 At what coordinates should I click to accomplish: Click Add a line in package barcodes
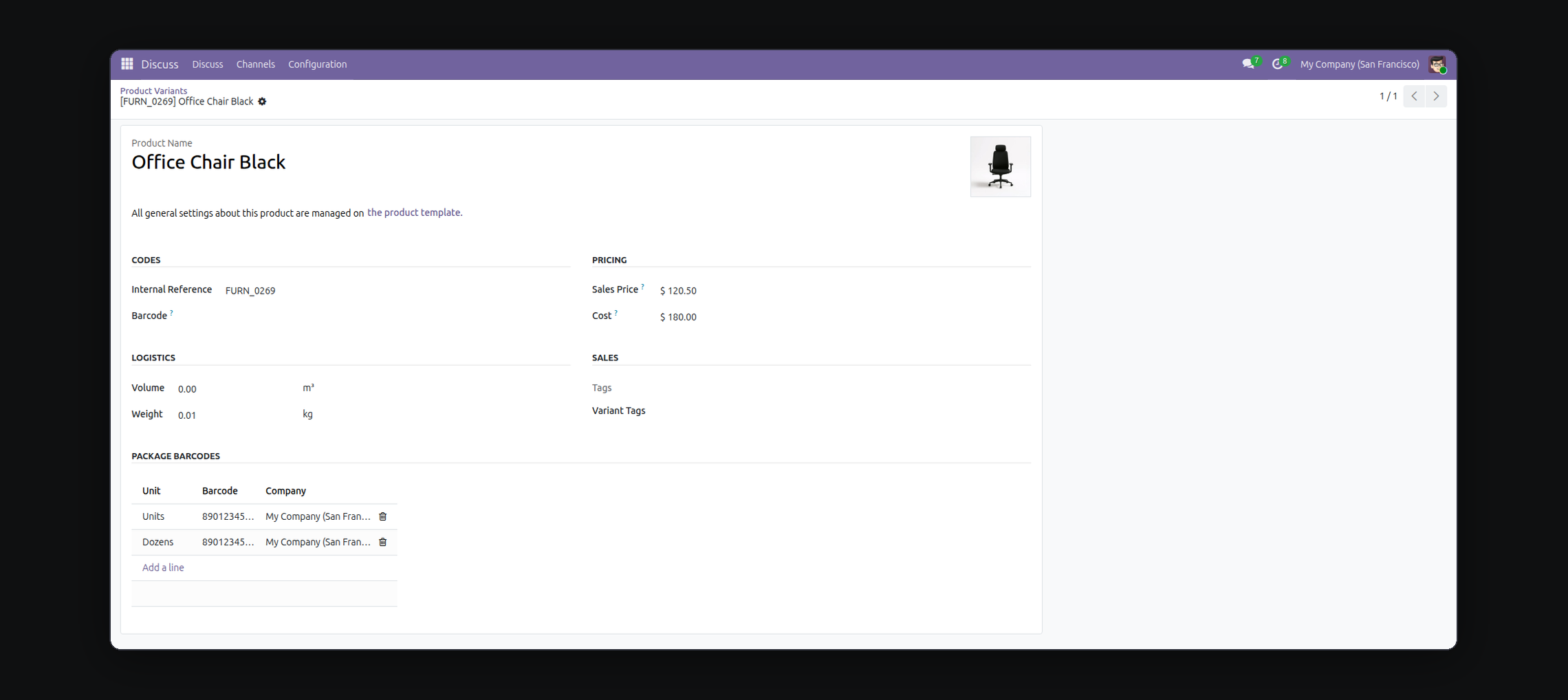163,567
